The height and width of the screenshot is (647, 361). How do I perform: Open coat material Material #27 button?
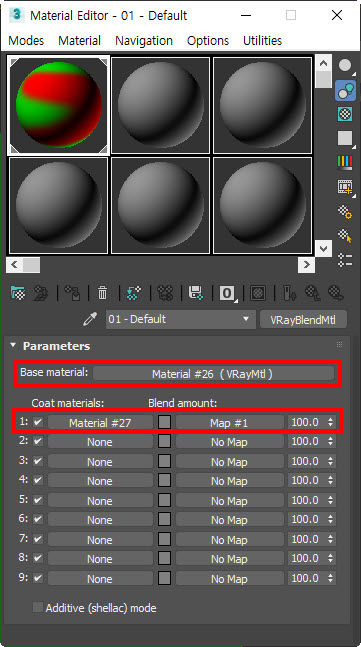pos(100,422)
